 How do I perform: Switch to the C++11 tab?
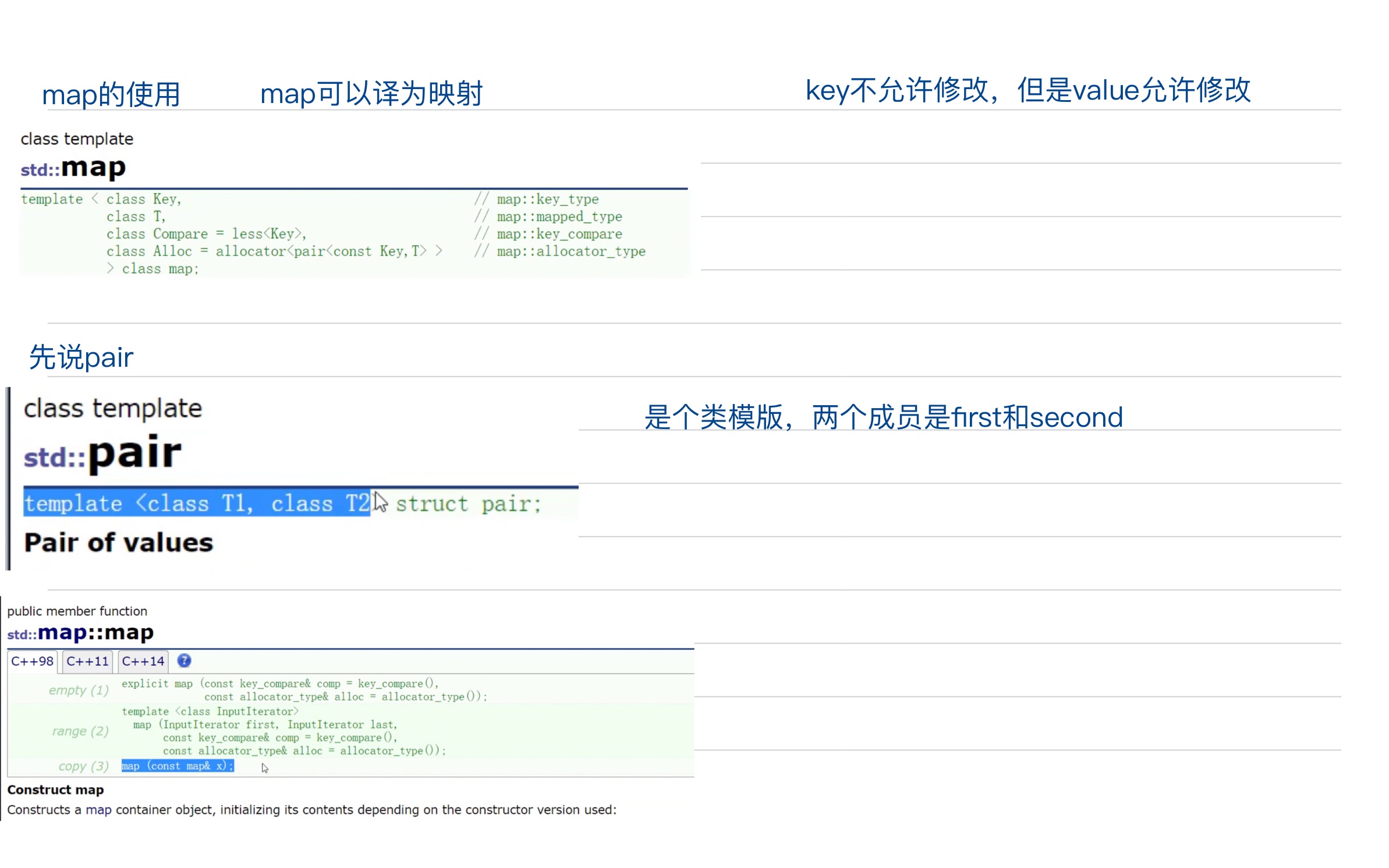click(87, 661)
